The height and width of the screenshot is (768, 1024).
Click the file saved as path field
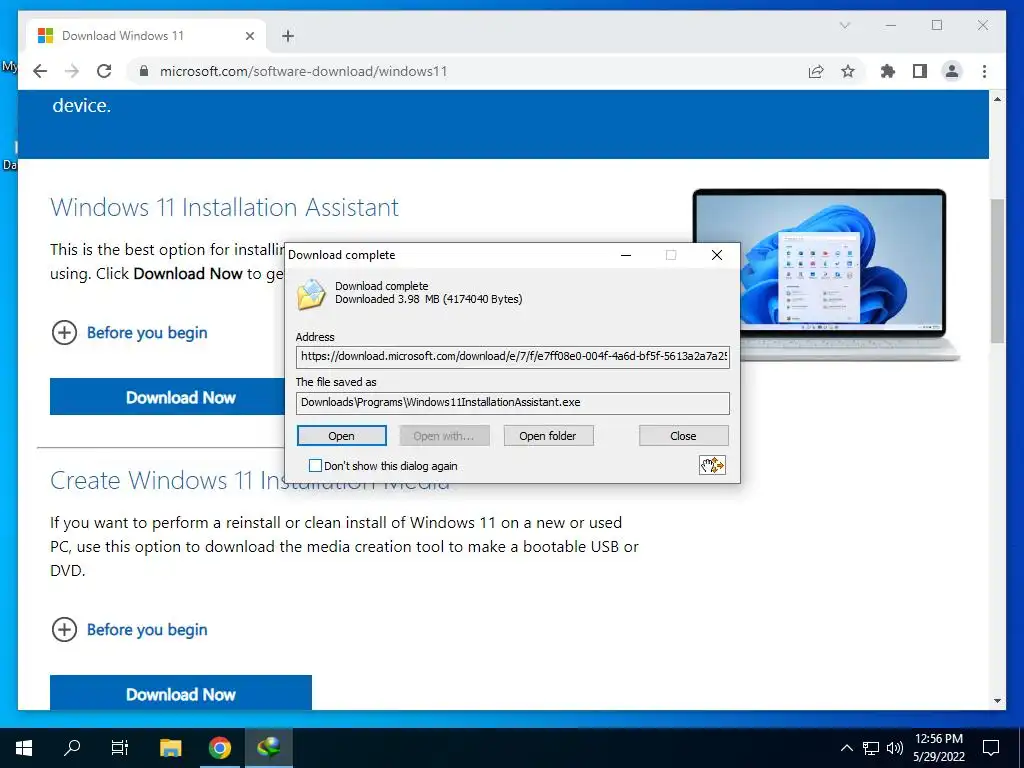click(x=513, y=403)
